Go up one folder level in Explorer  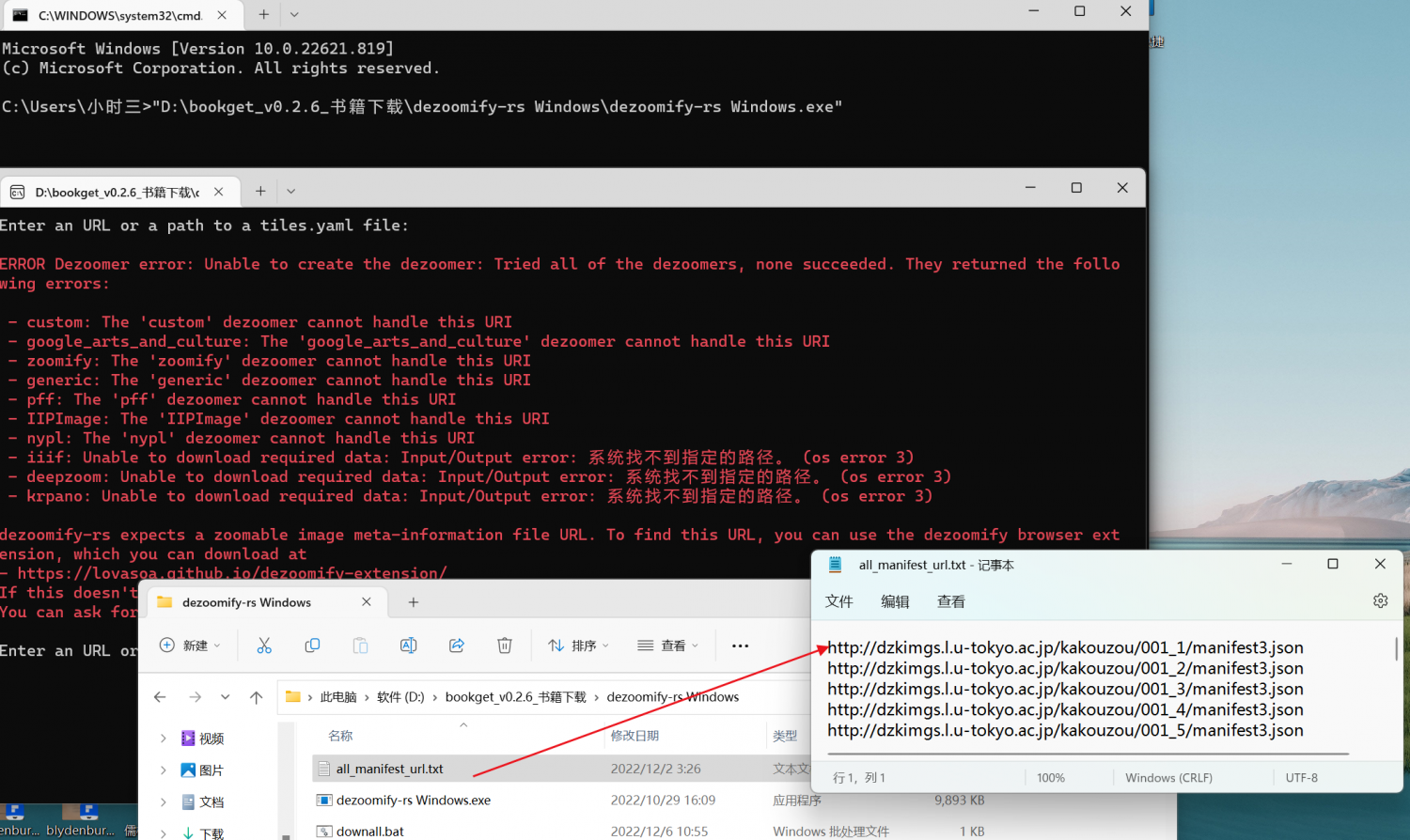tap(257, 697)
